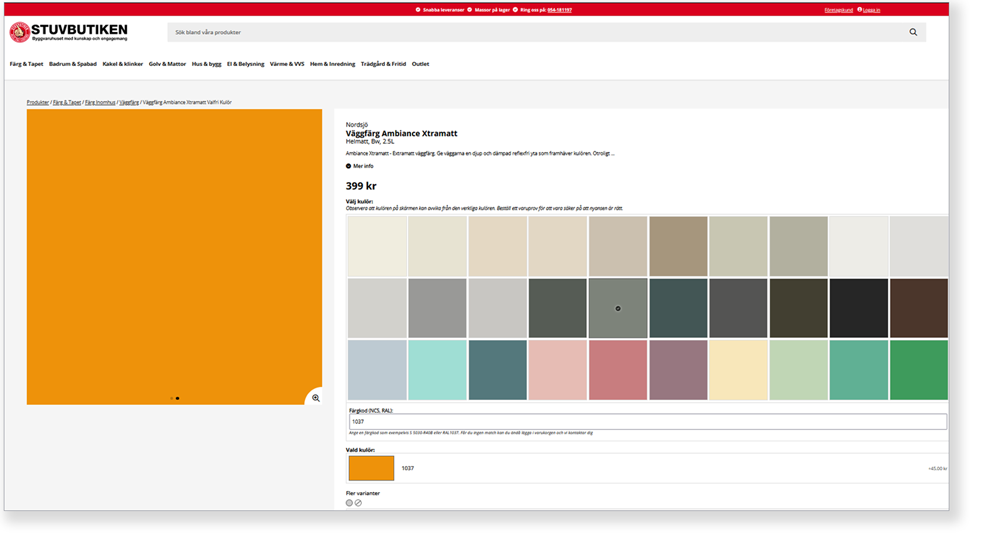
Task: Click the Logga in link
Action: (871, 10)
